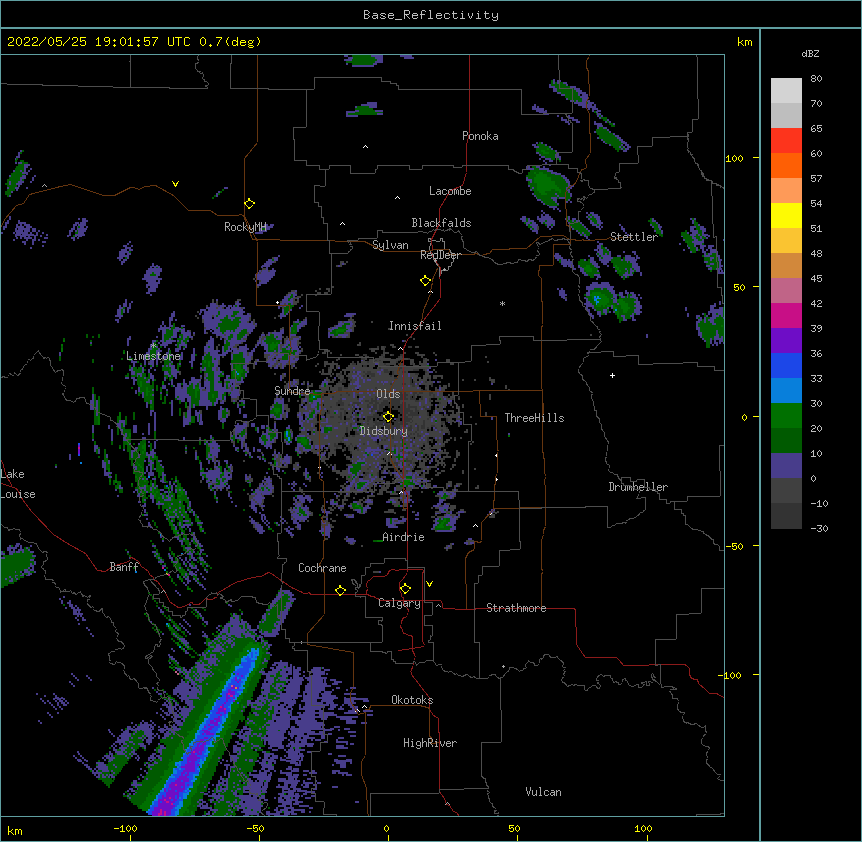Click the white asterisk marker east of RedDeer

coord(502,303)
